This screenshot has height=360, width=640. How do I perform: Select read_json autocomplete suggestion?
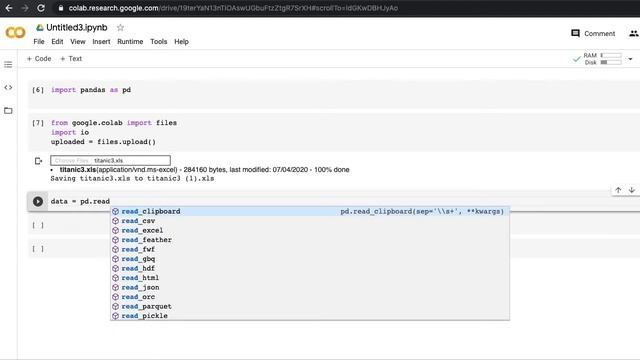[x=310, y=287]
